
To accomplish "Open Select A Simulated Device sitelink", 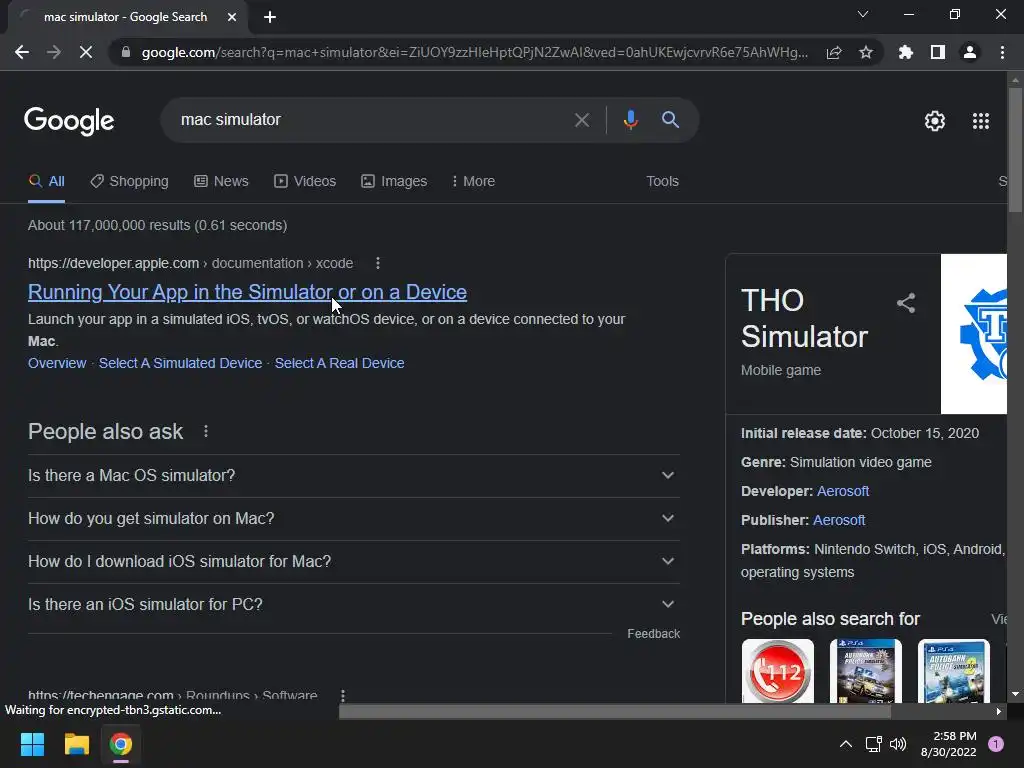I will [x=180, y=363].
